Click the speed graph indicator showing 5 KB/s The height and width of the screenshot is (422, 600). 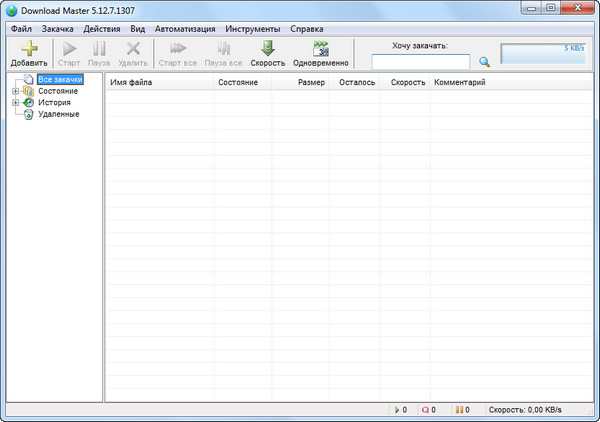click(544, 54)
